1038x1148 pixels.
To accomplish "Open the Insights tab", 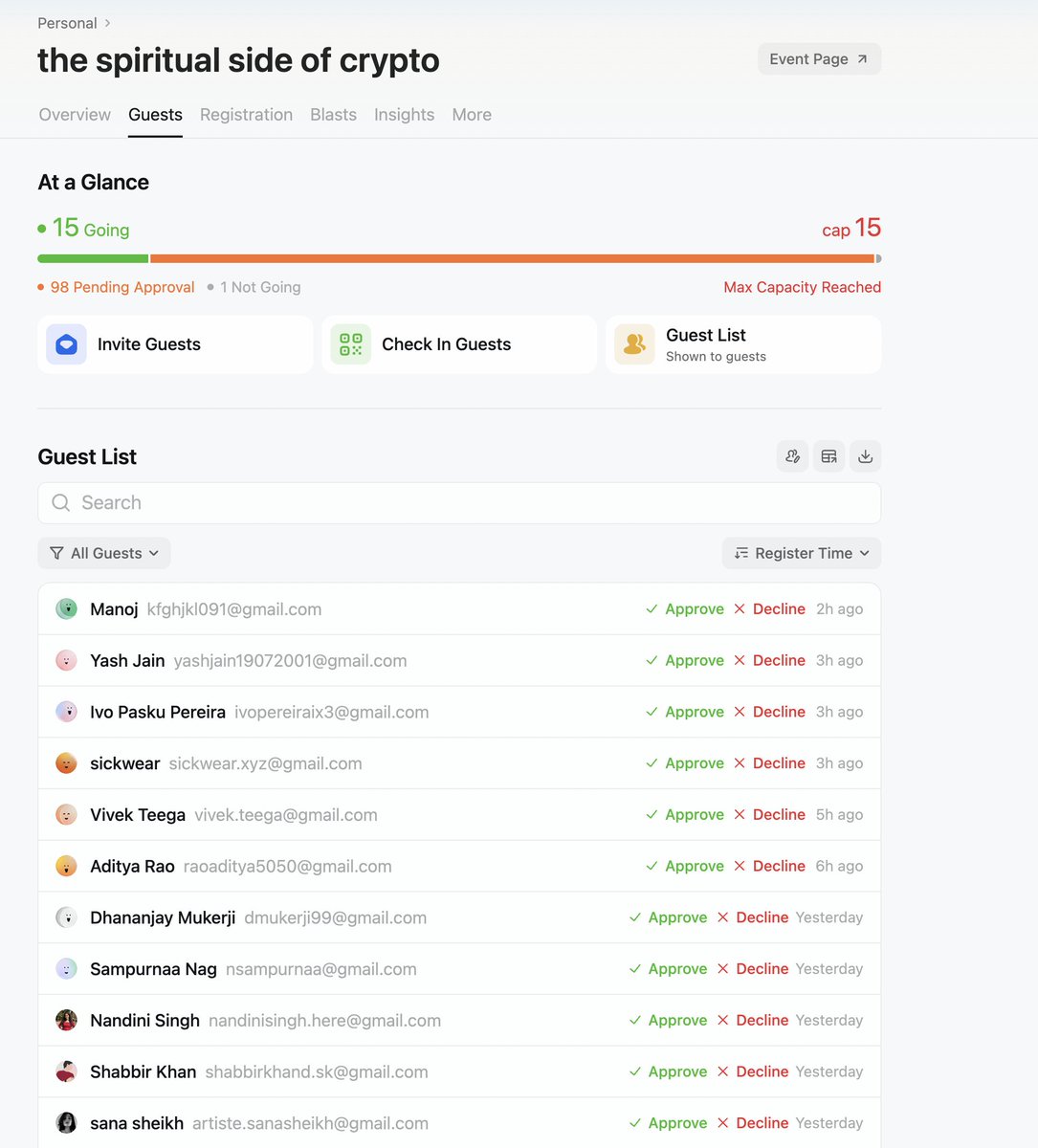I will pyautogui.click(x=404, y=115).
